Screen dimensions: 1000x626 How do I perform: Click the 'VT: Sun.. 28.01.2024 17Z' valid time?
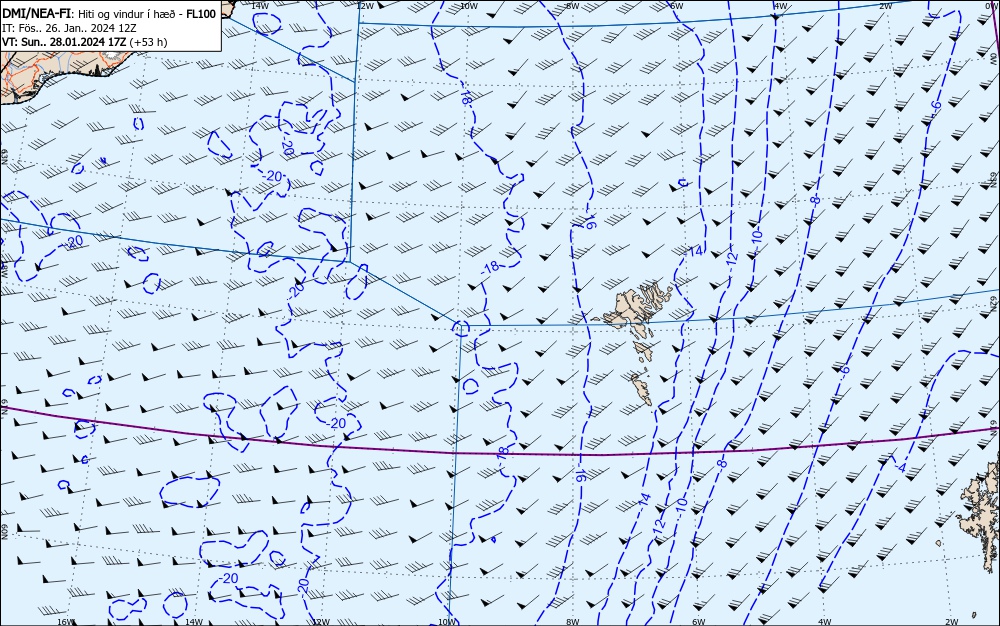pos(64,42)
